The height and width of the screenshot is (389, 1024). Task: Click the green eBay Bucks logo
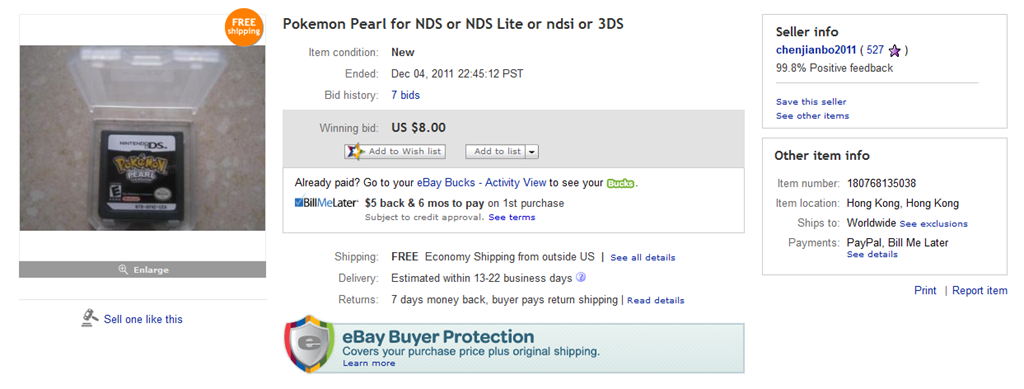[620, 183]
